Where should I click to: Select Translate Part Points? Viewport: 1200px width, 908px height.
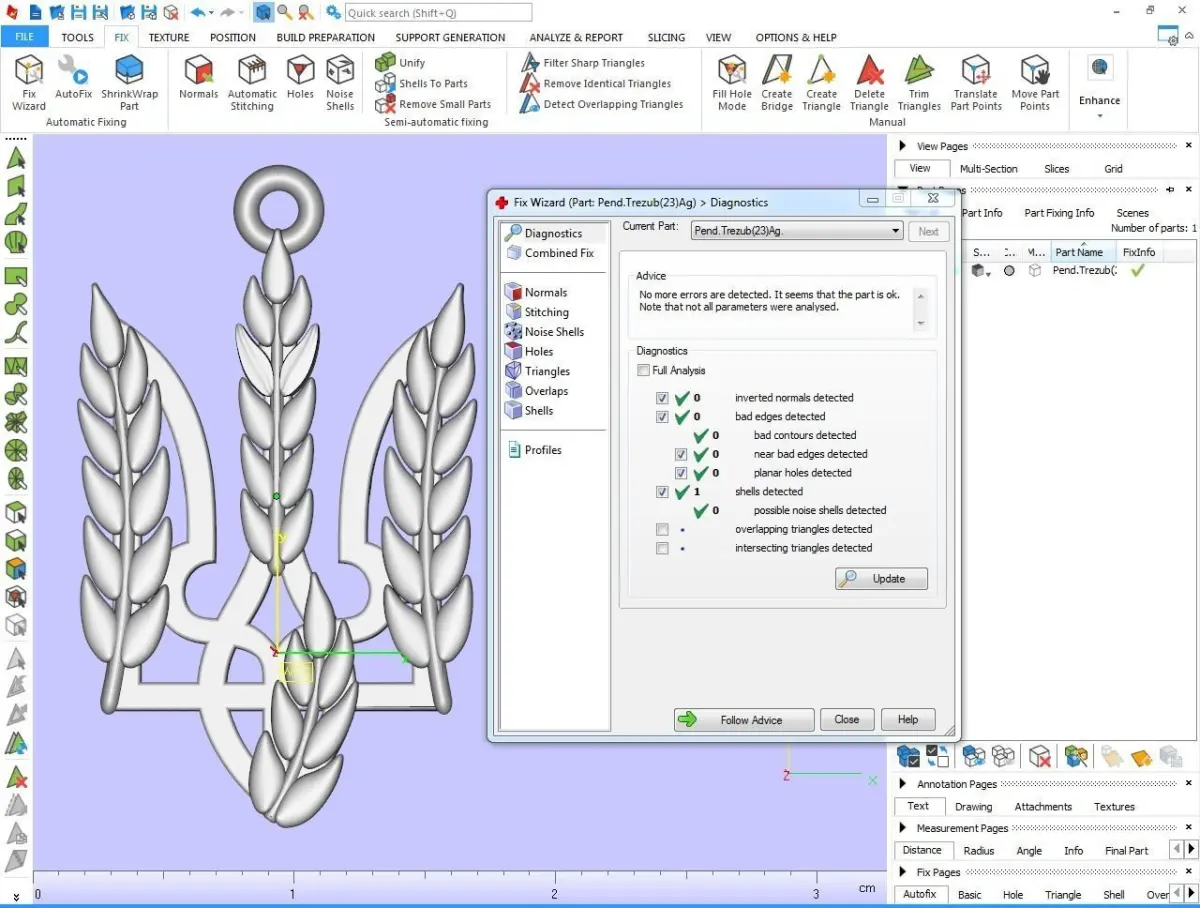[x=976, y=83]
